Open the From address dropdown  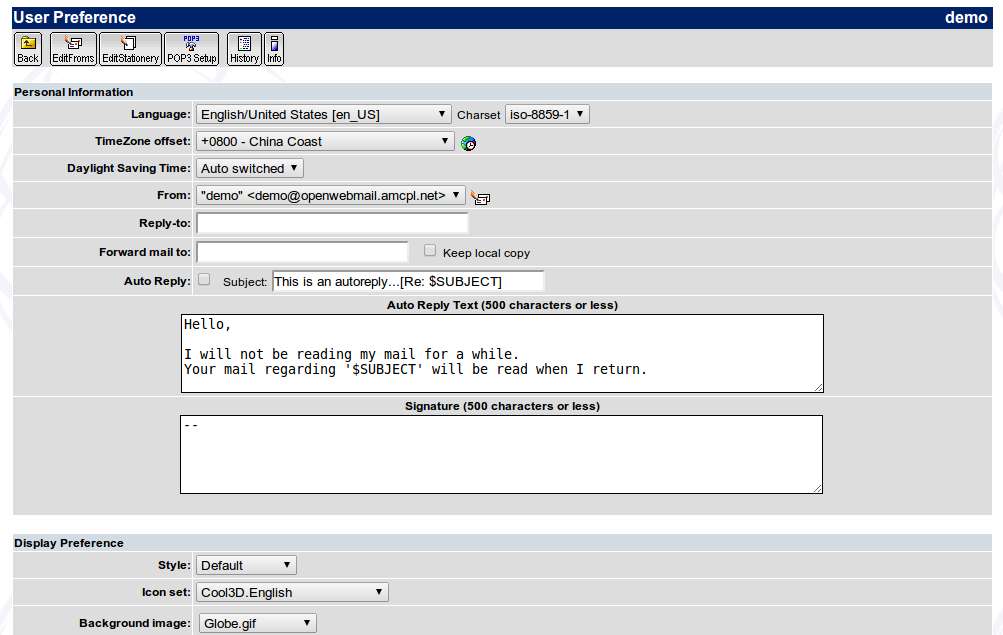pyautogui.click(x=331, y=196)
